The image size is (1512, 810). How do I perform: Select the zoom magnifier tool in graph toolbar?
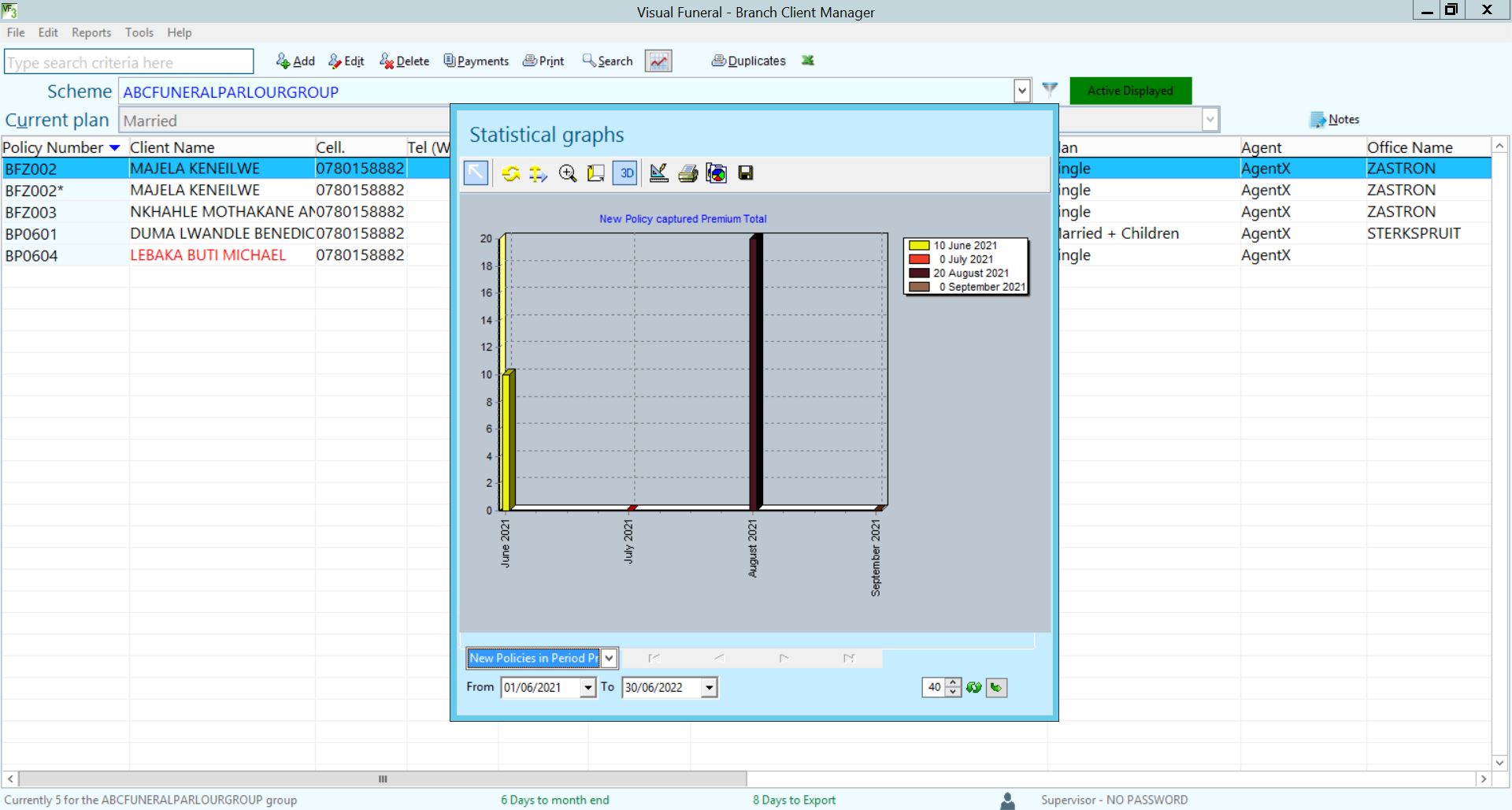pyautogui.click(x=567, y=173)
